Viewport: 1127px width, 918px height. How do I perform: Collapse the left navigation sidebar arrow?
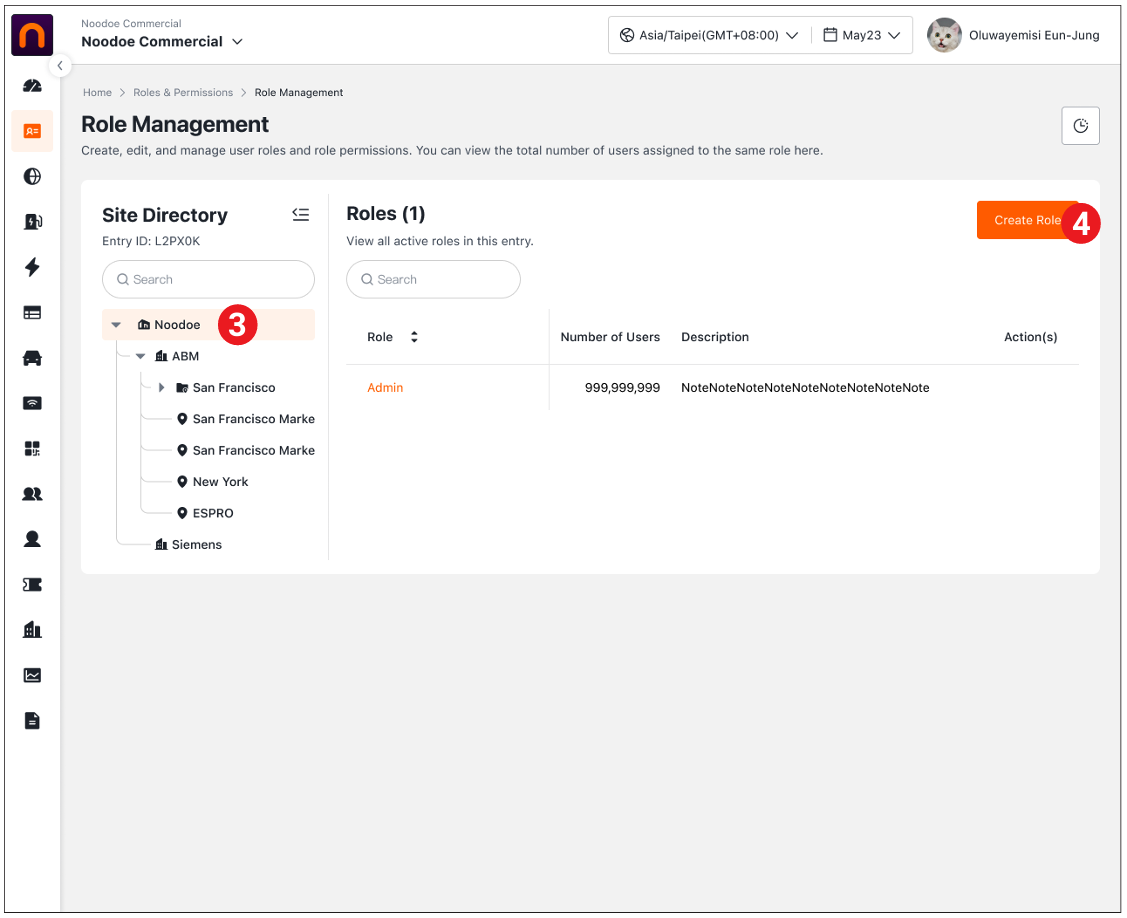pos(60,65)
